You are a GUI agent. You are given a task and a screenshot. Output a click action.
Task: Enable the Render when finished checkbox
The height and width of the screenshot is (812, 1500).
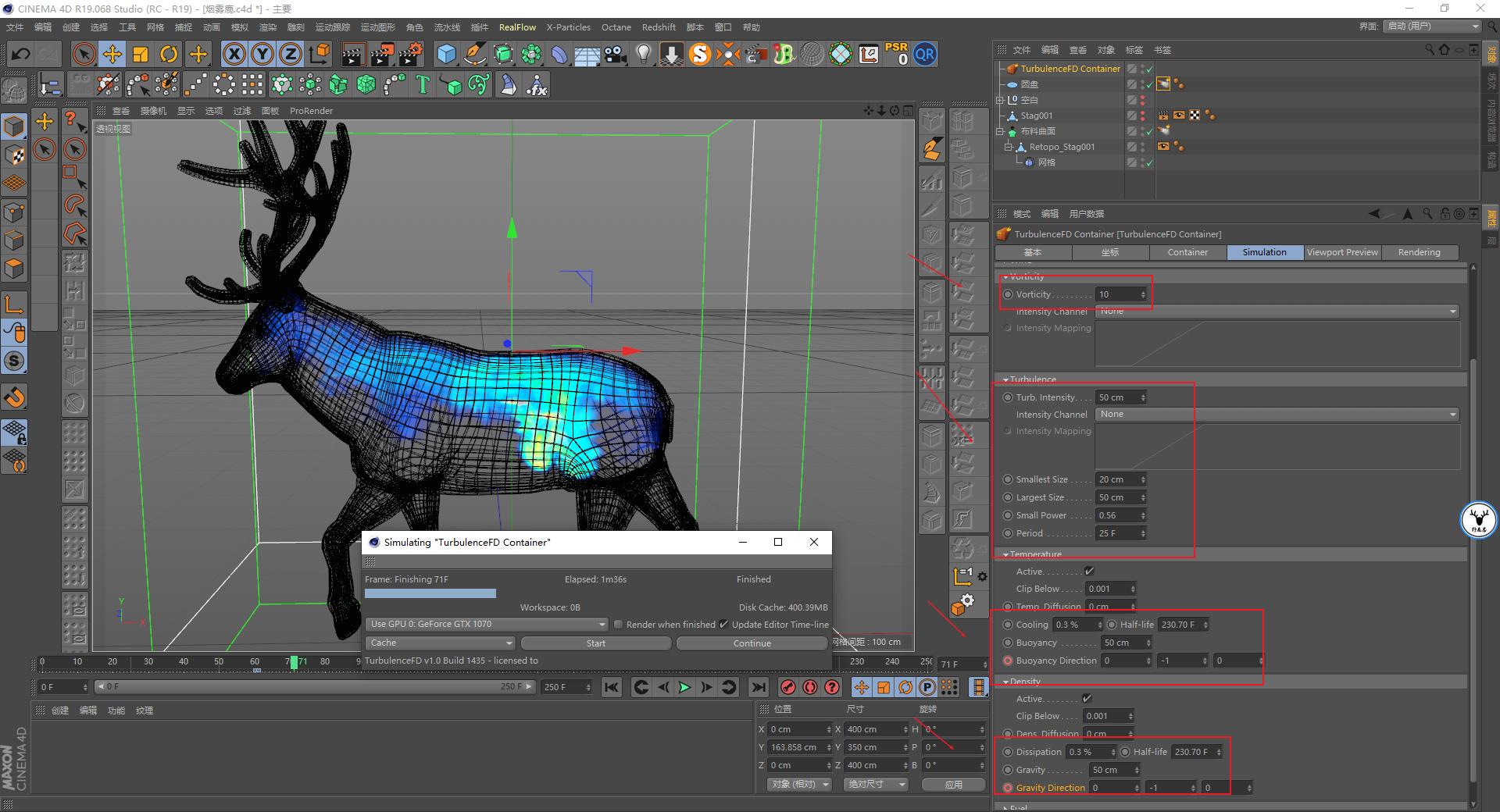(618, 624)
